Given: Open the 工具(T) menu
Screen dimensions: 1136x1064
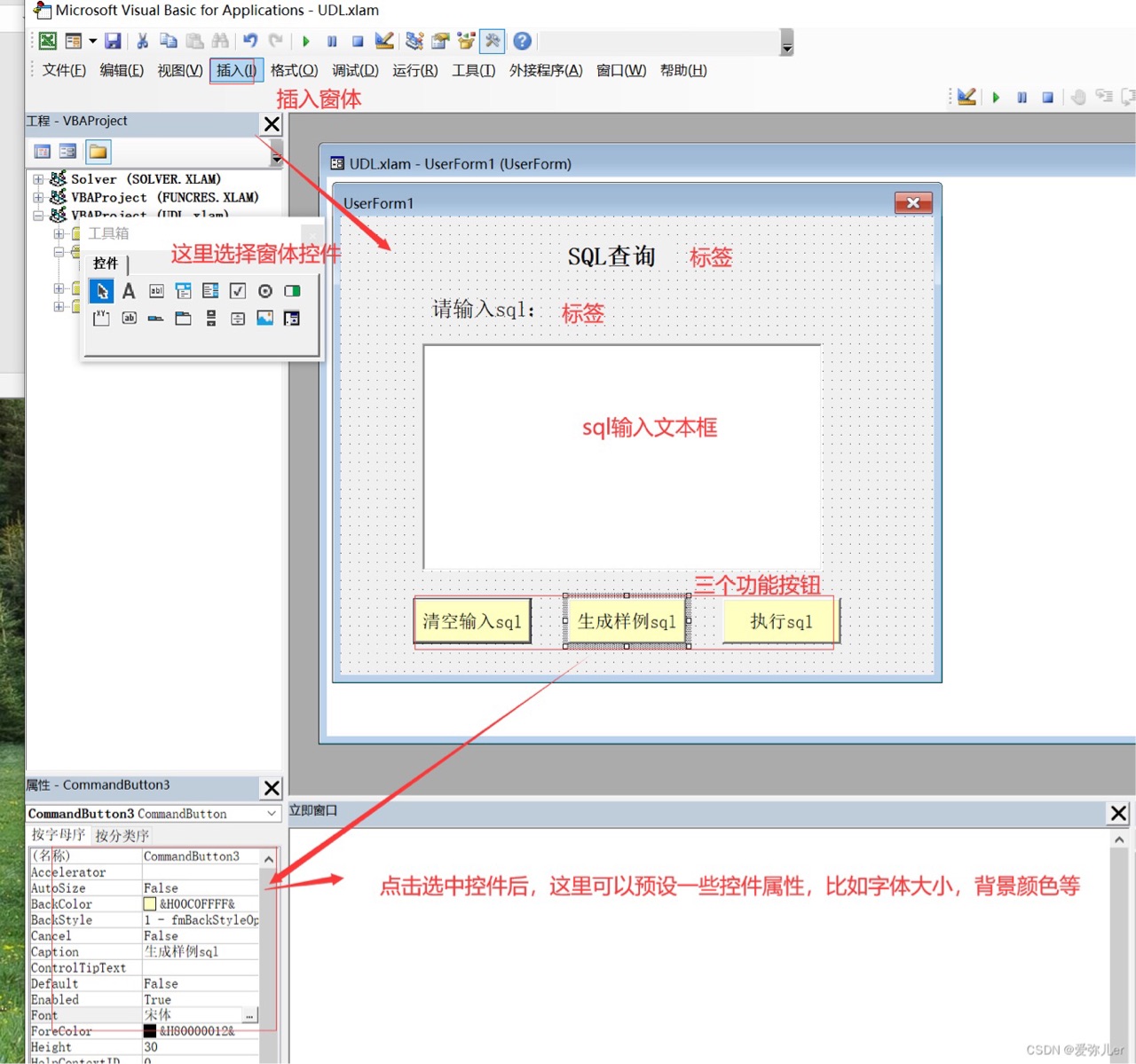Looking at the screenshot, I should coord(474,70).
